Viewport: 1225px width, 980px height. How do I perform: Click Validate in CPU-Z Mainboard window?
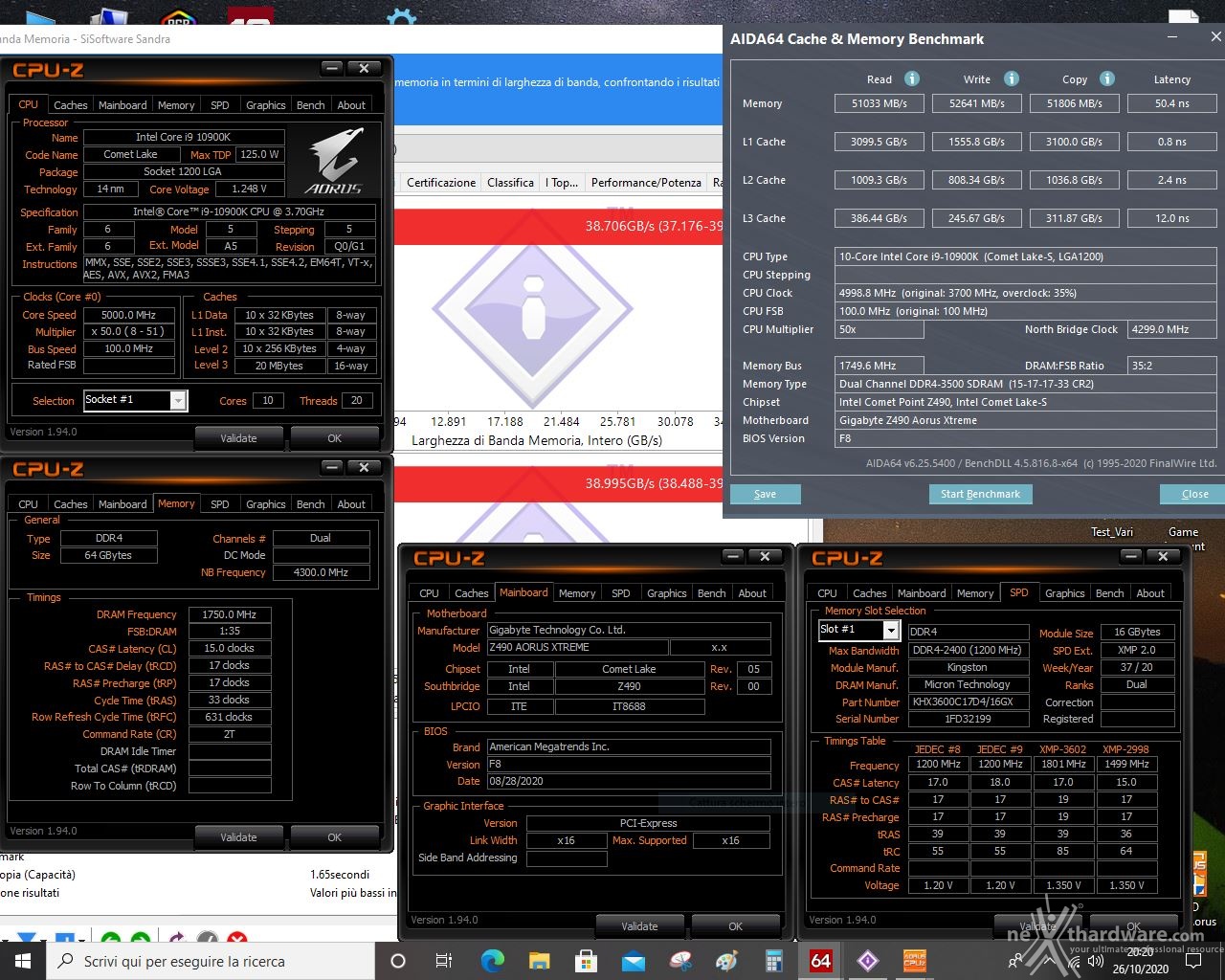[x=639, y=926]
